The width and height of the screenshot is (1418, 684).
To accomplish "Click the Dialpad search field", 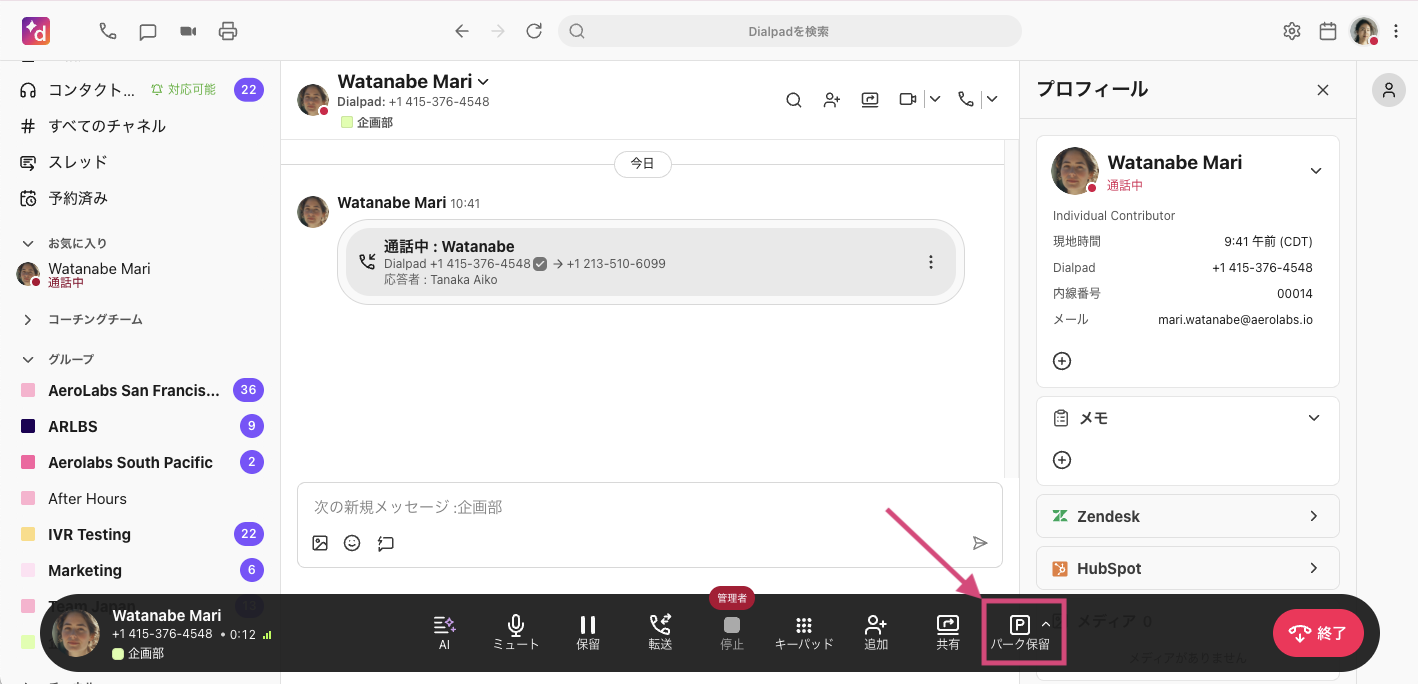I will point(789,31).
